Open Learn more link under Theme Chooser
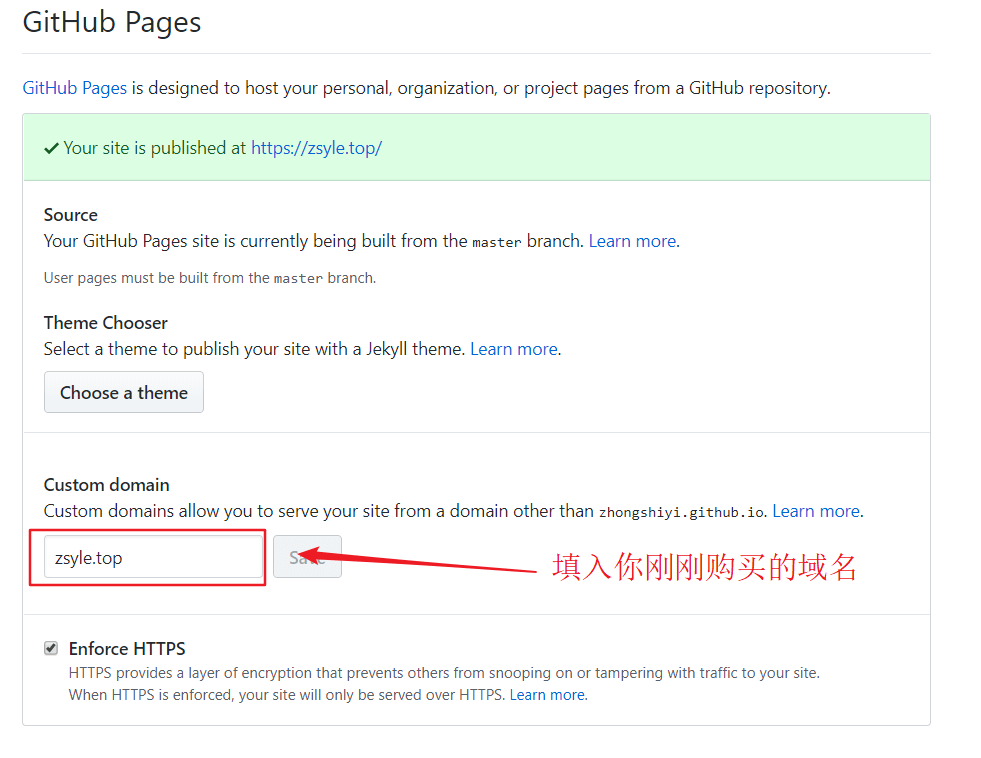The height and width of the screenshot is (758, 981). pyautogui.click(x=514, y=349)
